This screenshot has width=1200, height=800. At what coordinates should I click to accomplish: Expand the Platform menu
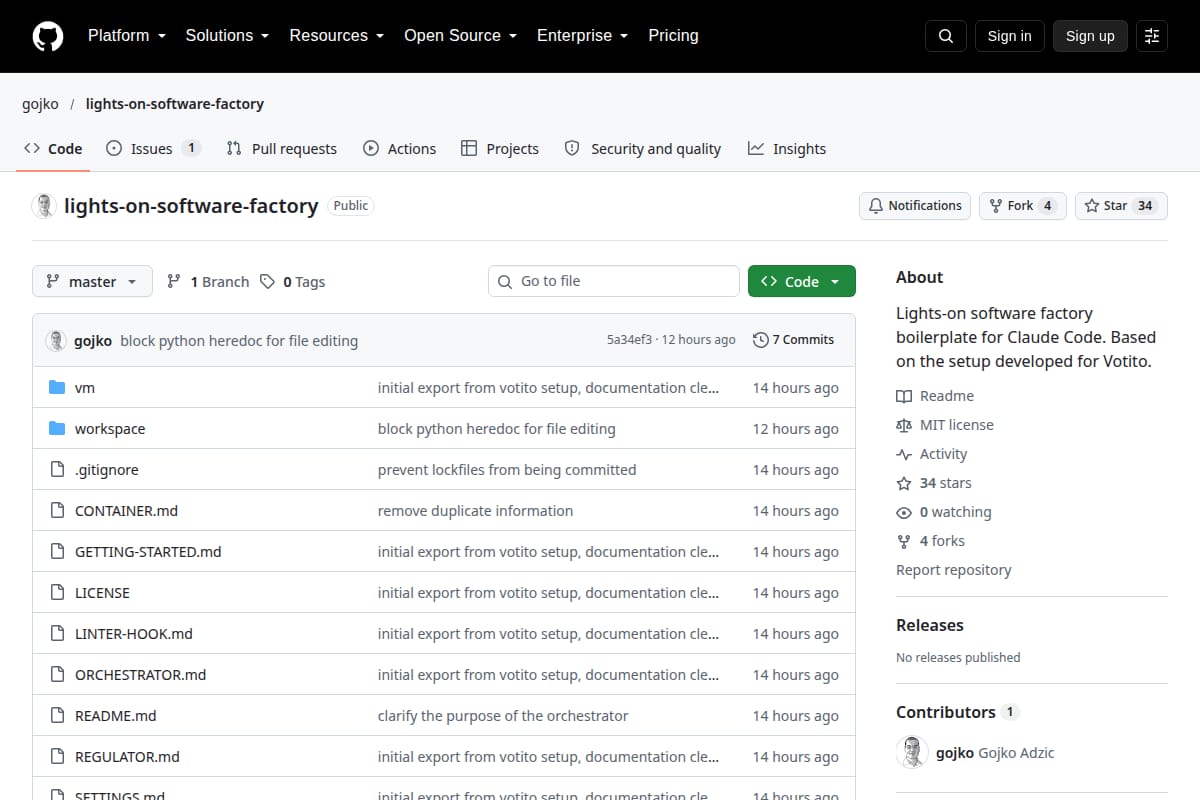tap(126, 36)
